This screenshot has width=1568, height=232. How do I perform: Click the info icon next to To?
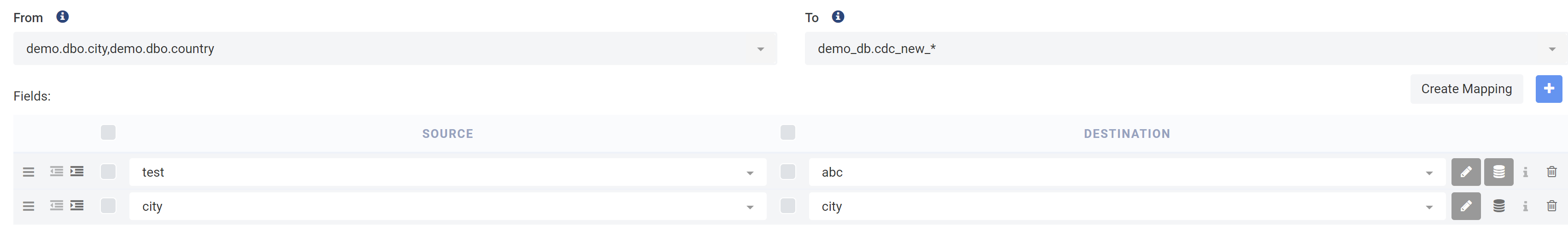click(x=838, y=17)
